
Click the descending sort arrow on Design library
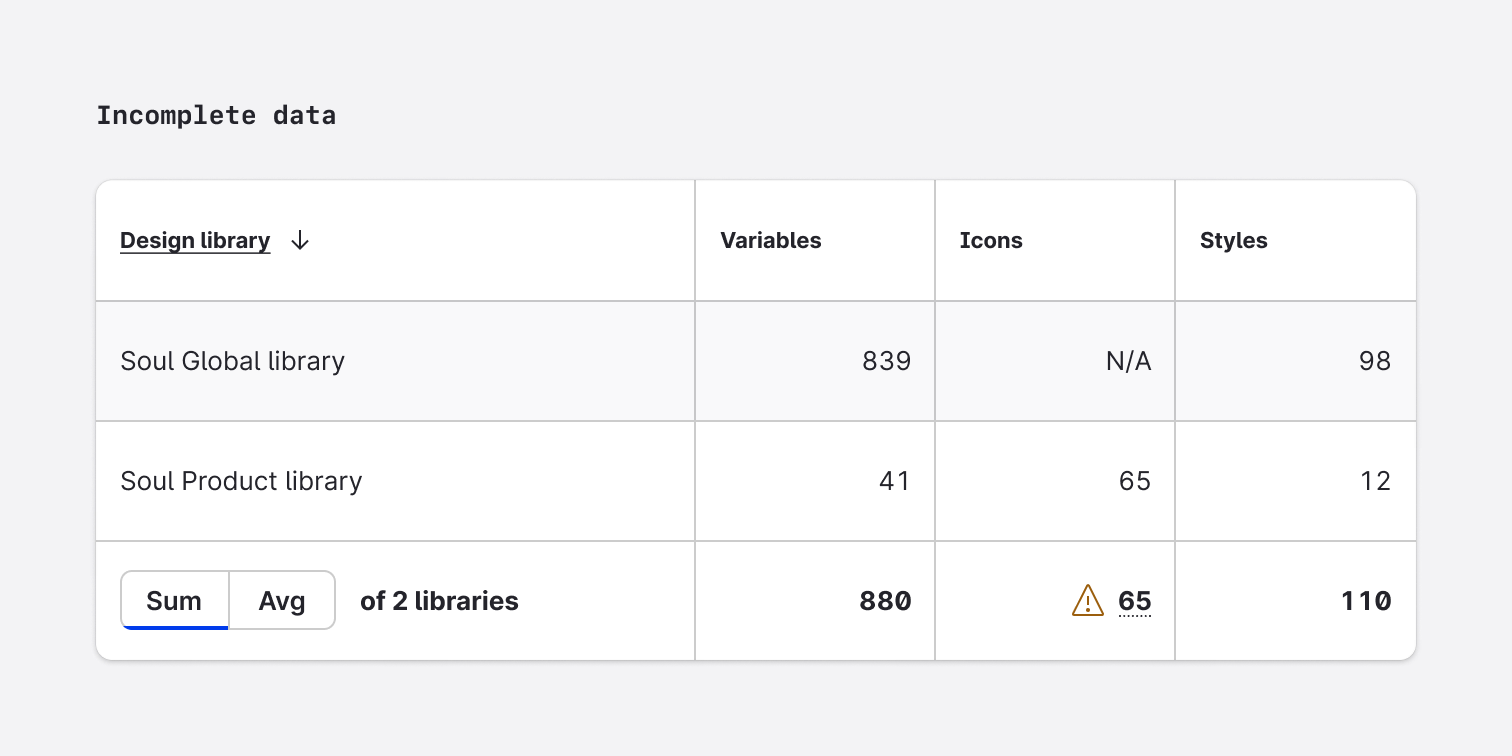click(x=299, y=240)
